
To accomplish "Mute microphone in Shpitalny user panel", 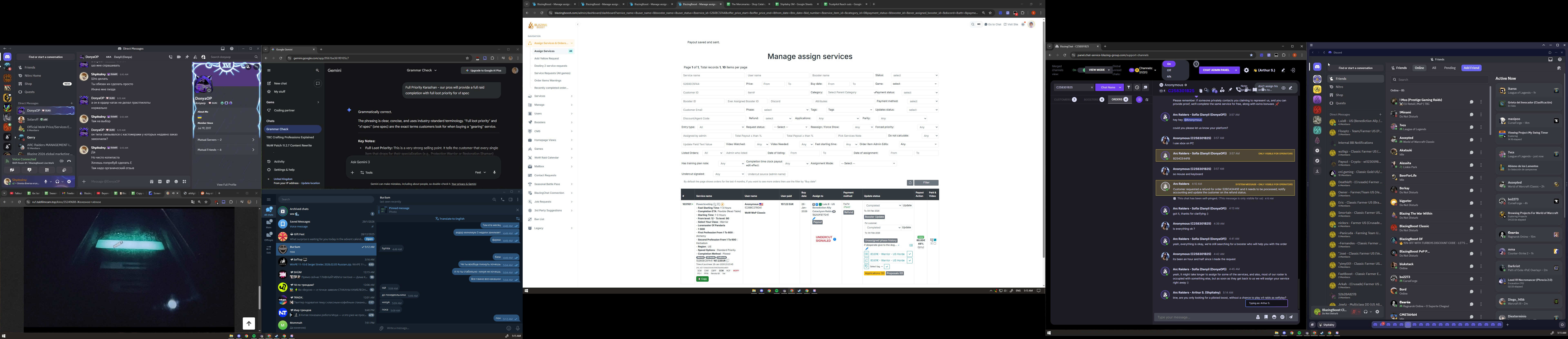I will pyautogui.click(x=46, y=181).
